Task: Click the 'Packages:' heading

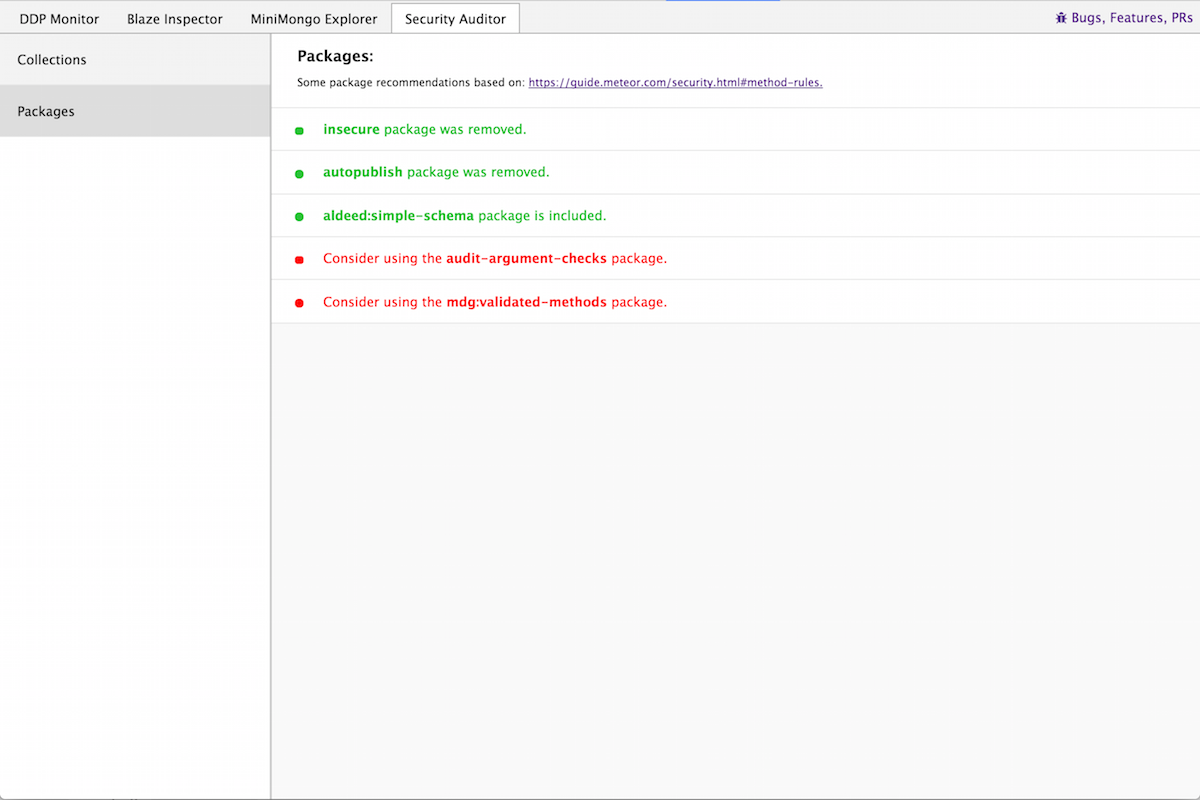Action: point(335,56)
